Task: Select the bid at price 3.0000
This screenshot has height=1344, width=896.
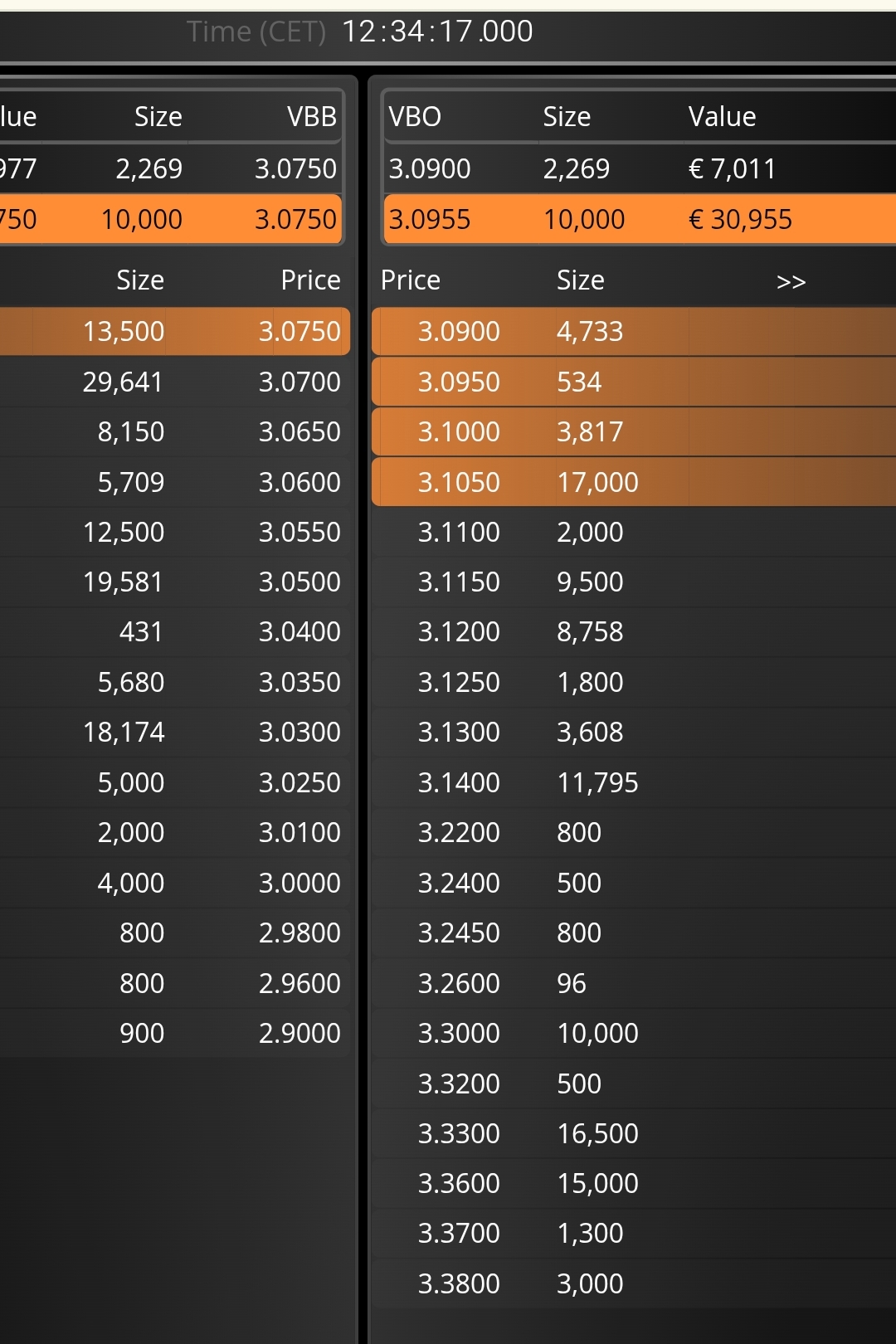Action: [175, 883]
